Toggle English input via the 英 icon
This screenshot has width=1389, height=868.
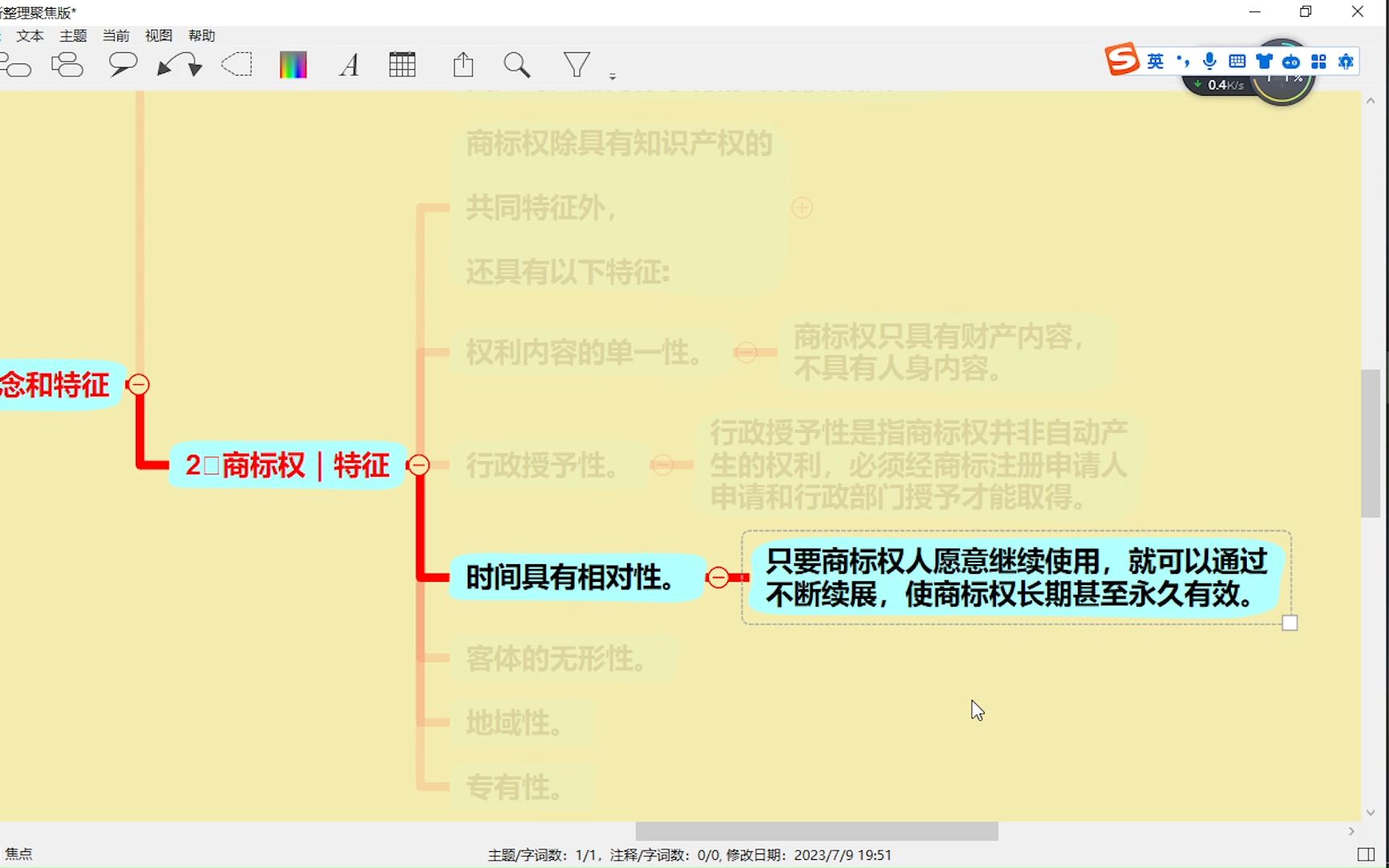click(1155, 60)
